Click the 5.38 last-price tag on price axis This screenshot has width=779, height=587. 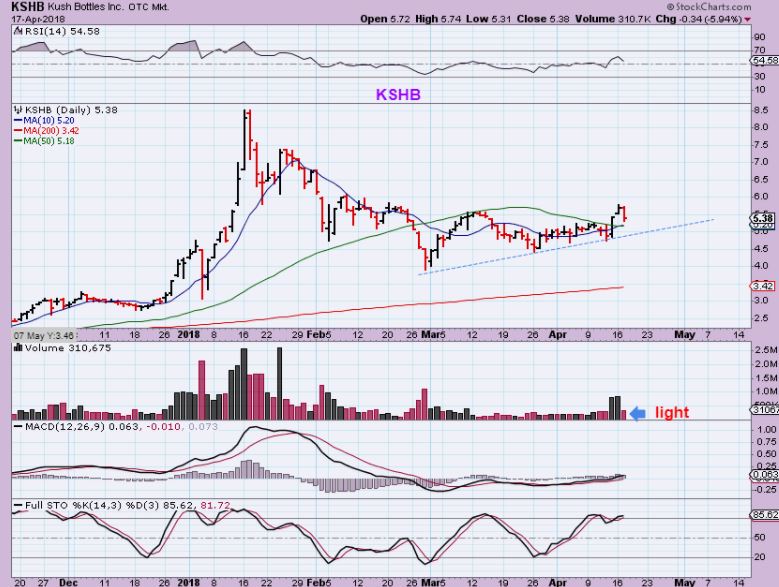point(763,219)
